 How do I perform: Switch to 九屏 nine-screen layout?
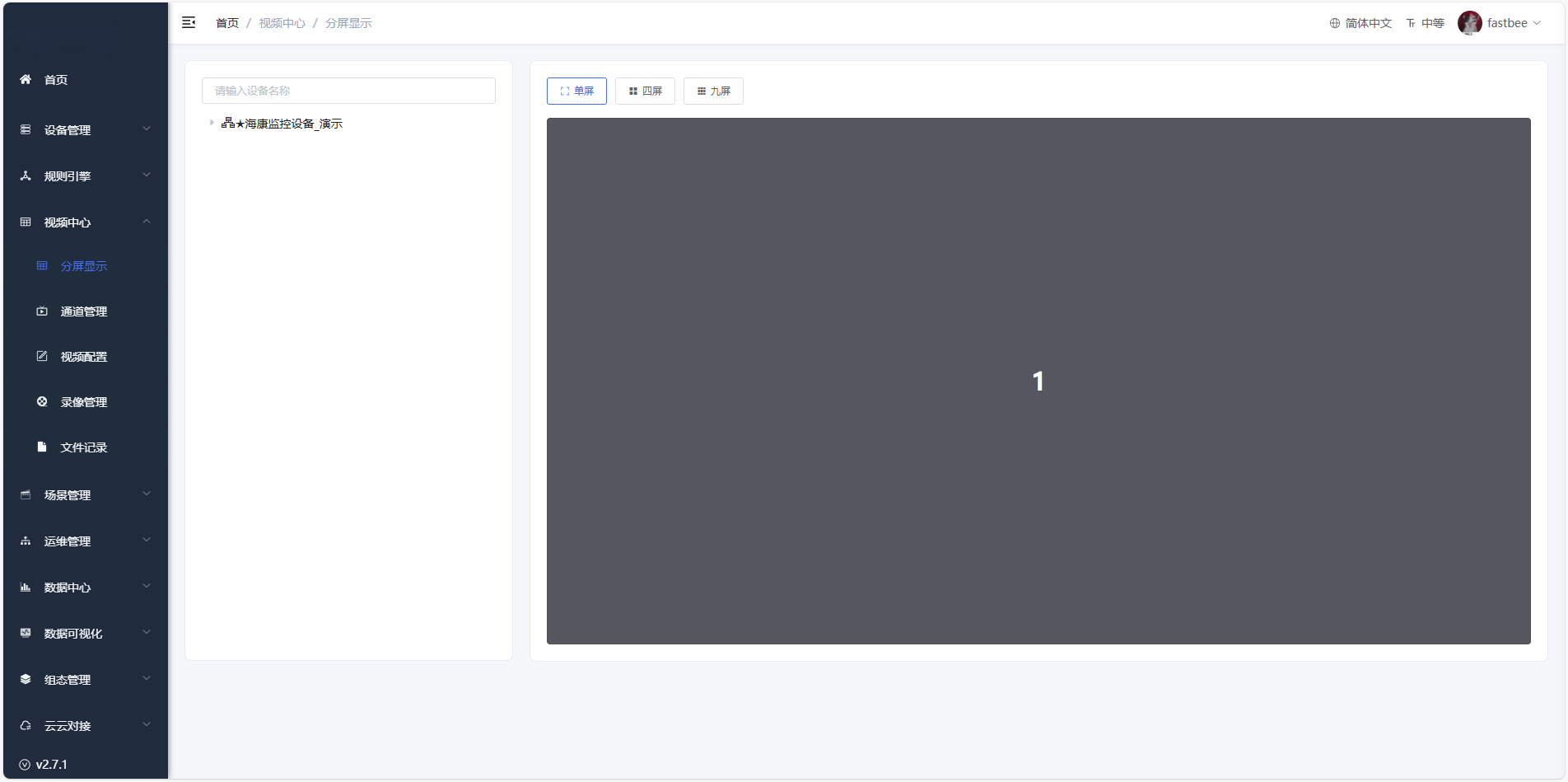click(x=713, y=91)
